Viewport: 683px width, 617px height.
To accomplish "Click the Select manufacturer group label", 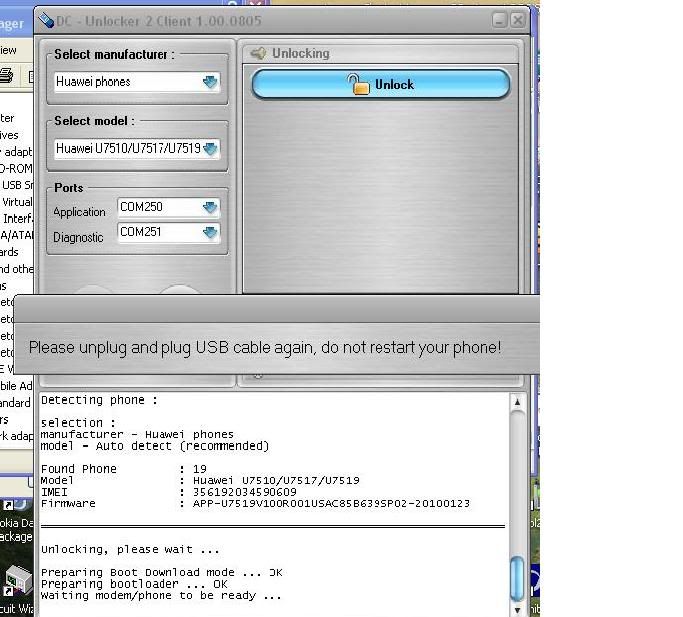I will (x=114, y=54).
